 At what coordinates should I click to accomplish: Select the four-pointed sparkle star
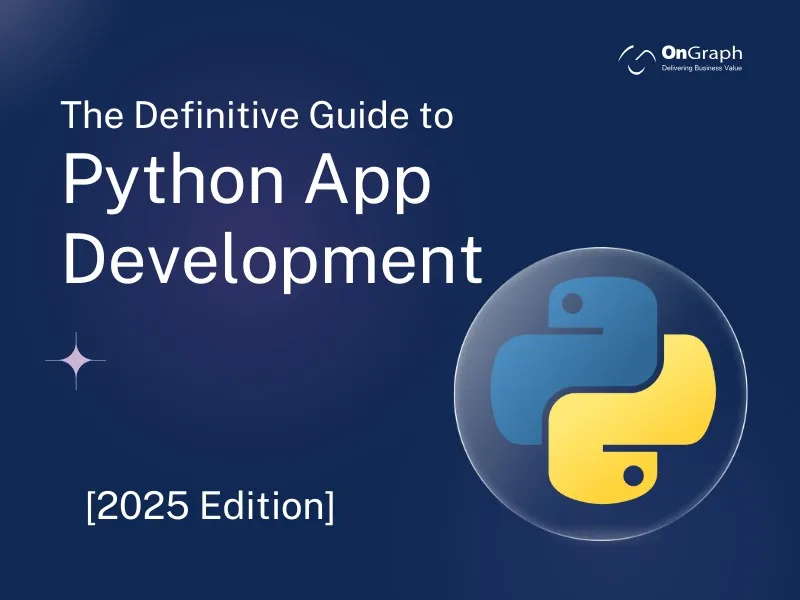click(76, 361)
